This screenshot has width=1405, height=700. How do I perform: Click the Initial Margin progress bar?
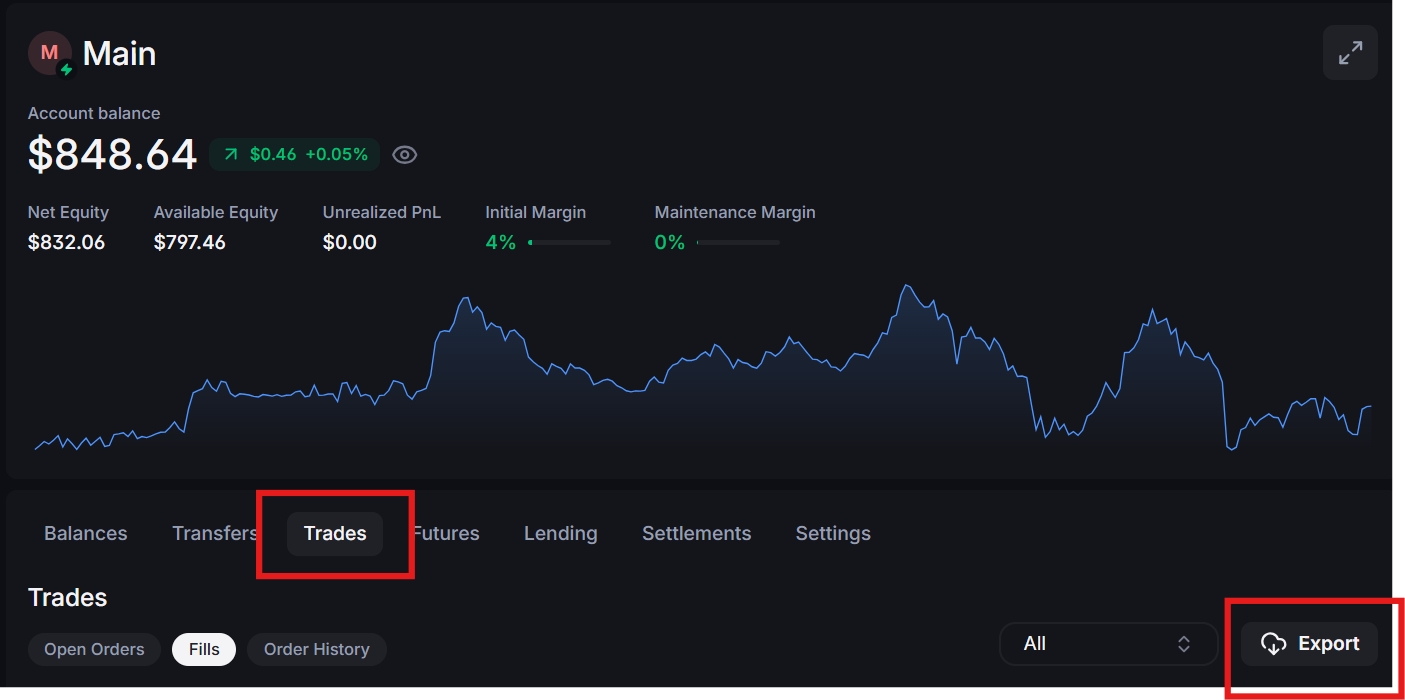pos(569,243)
